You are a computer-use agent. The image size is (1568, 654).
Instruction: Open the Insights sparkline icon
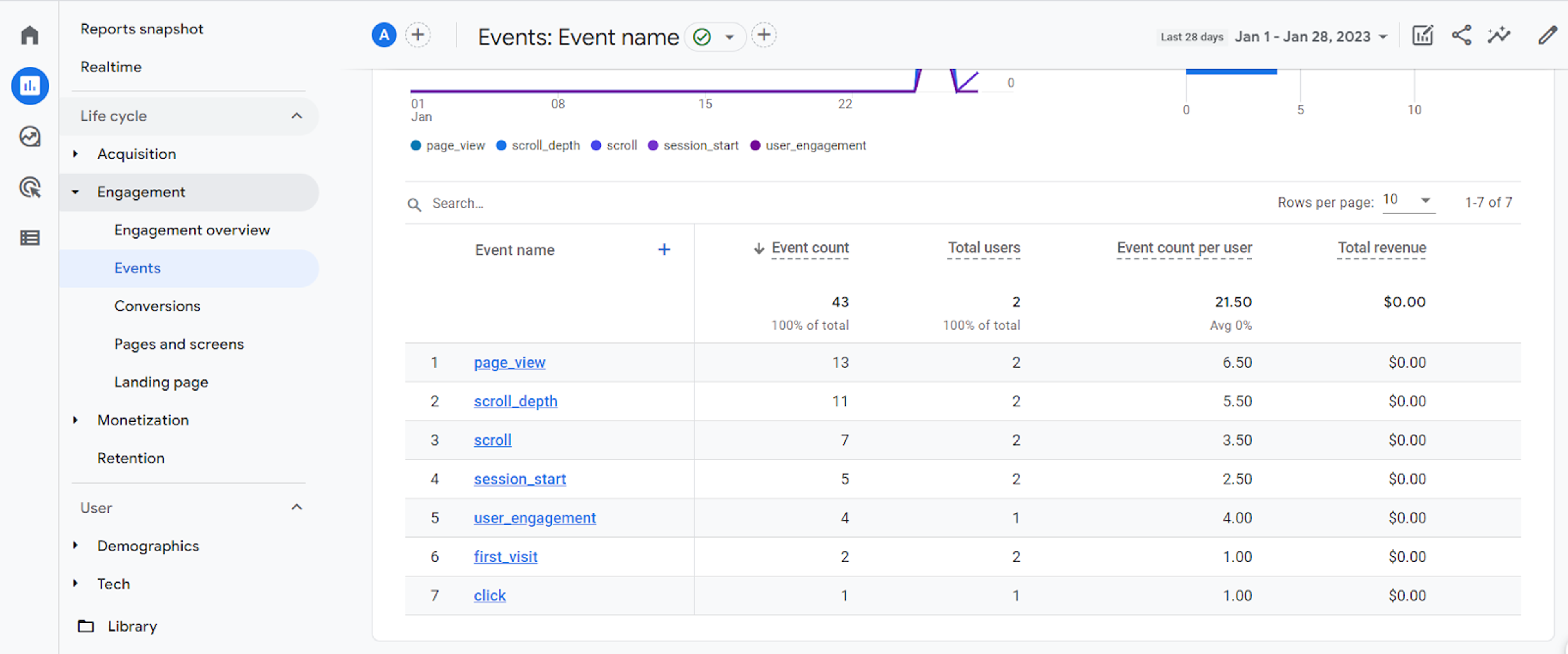tap(1499, 35)
